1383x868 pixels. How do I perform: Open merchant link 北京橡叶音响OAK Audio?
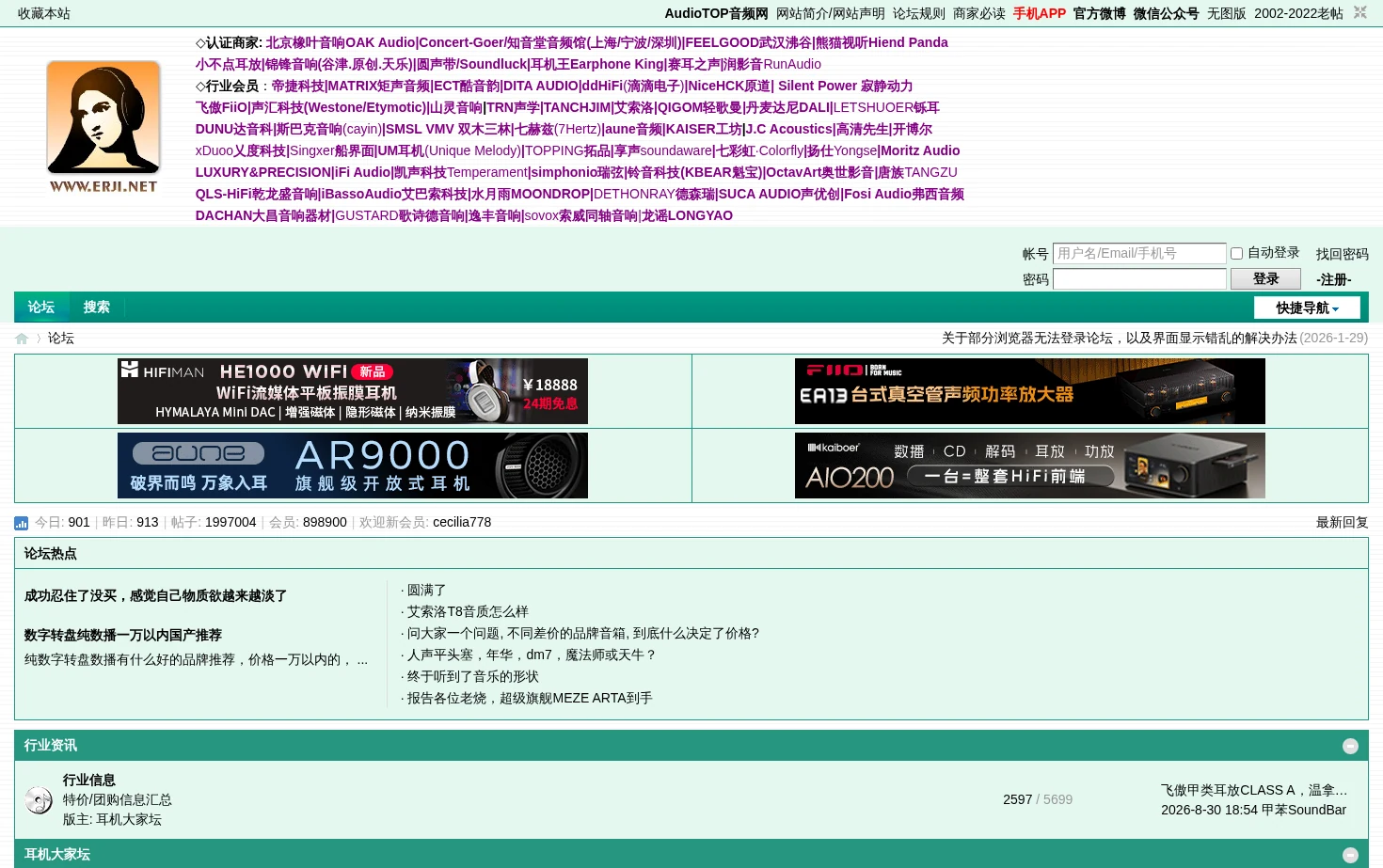tap(341, 42)
